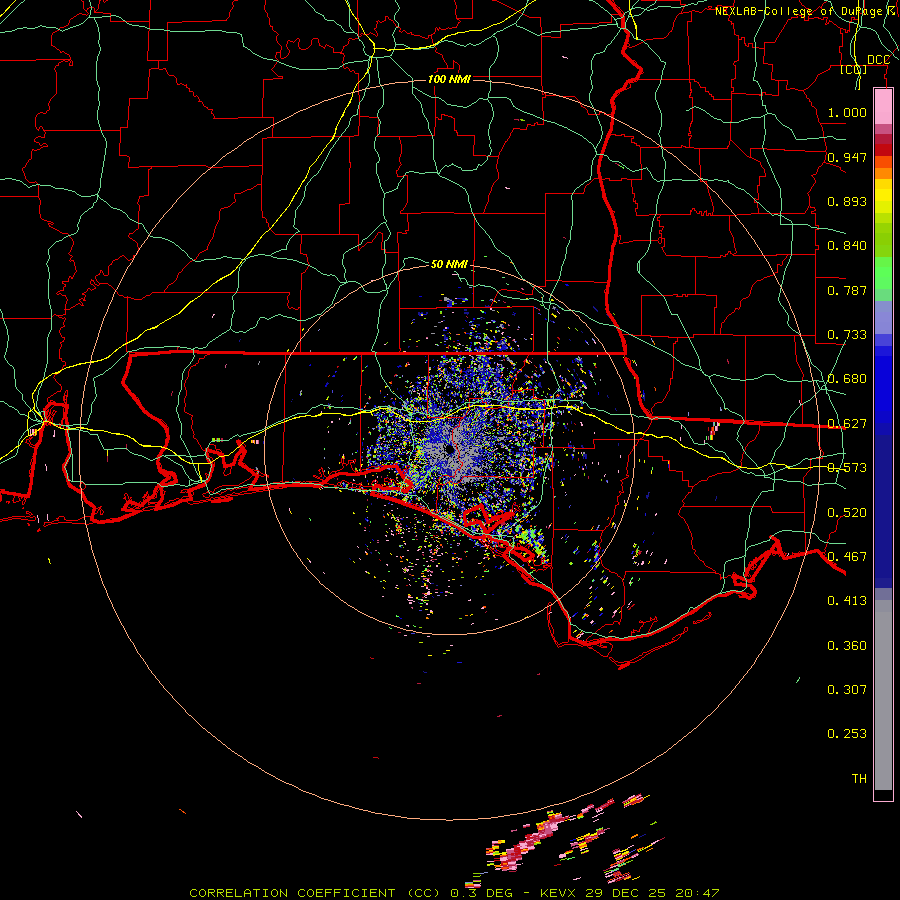Image resolution: width=900 pixels, height=900 pixels.
Task: Select the 0.947 scale value
Action: [847, 157]
